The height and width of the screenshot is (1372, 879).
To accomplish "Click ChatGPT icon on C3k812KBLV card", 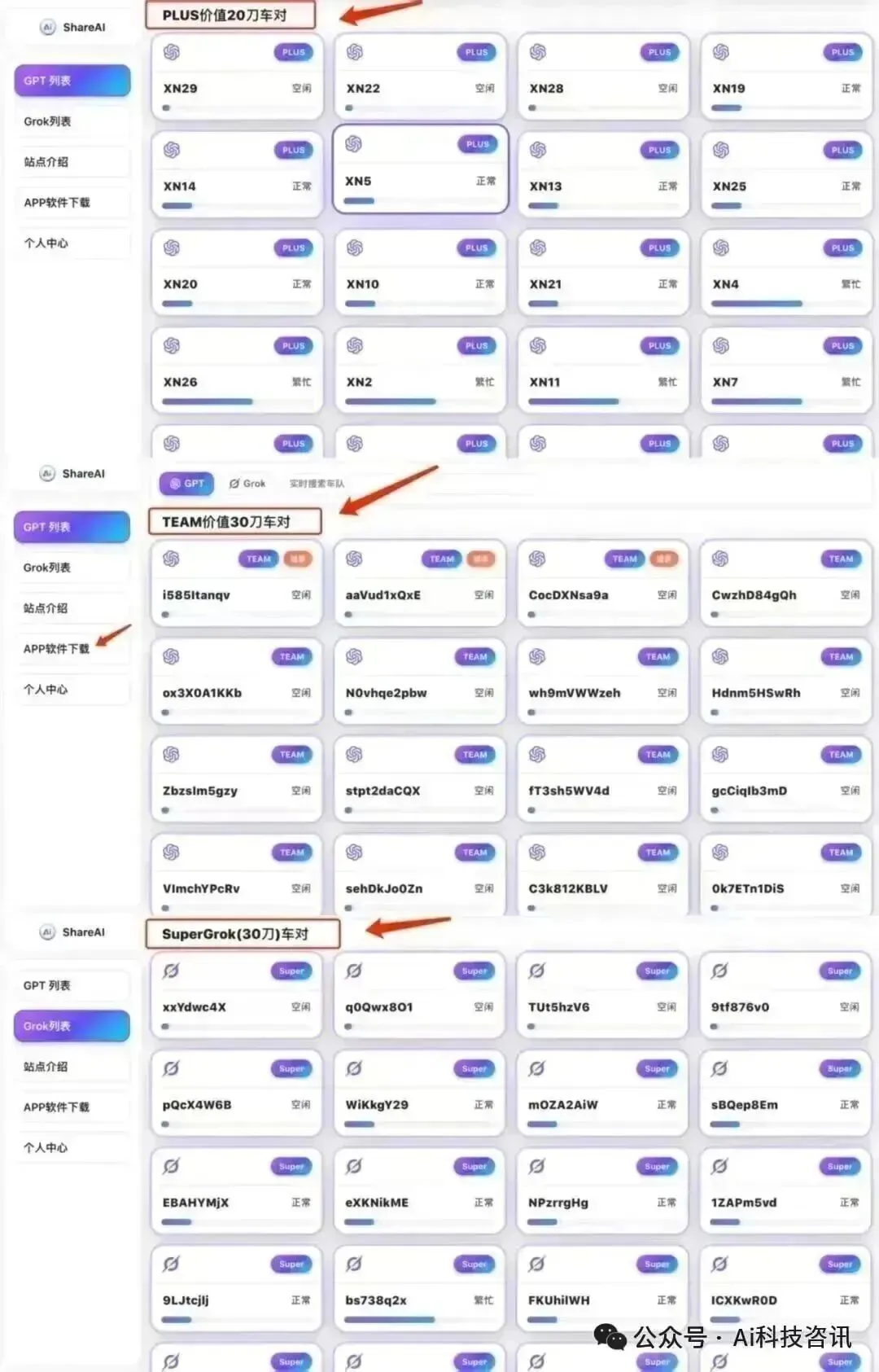I will pos(537,852).
